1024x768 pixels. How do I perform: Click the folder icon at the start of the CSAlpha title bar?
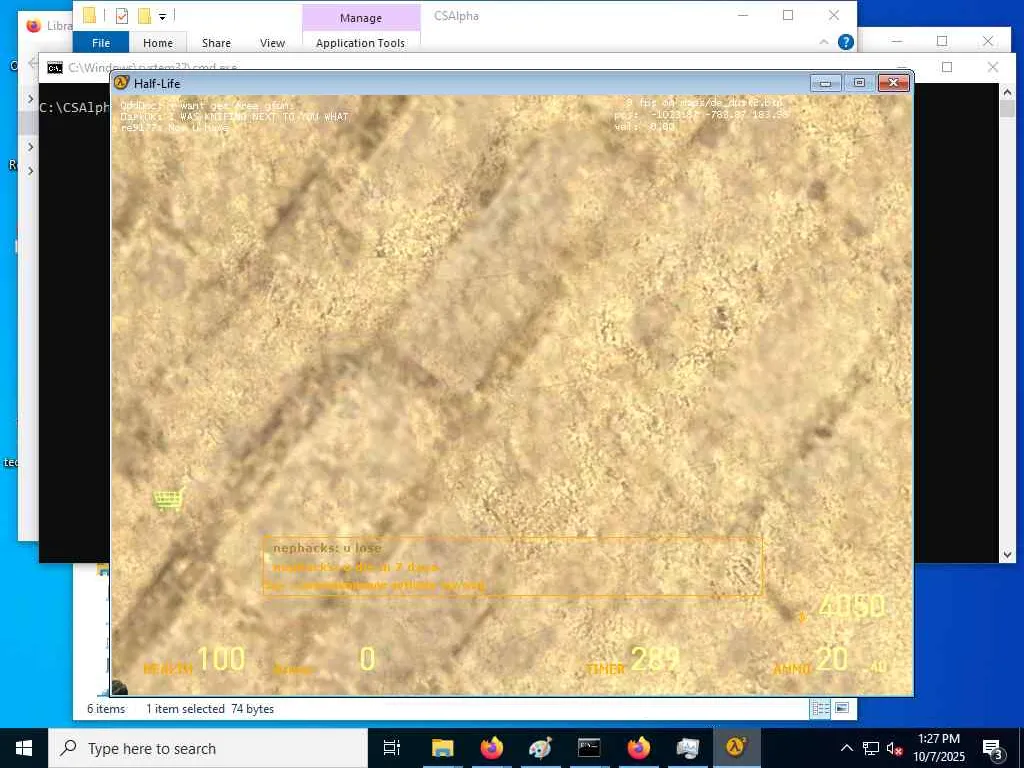click(89, 16)
